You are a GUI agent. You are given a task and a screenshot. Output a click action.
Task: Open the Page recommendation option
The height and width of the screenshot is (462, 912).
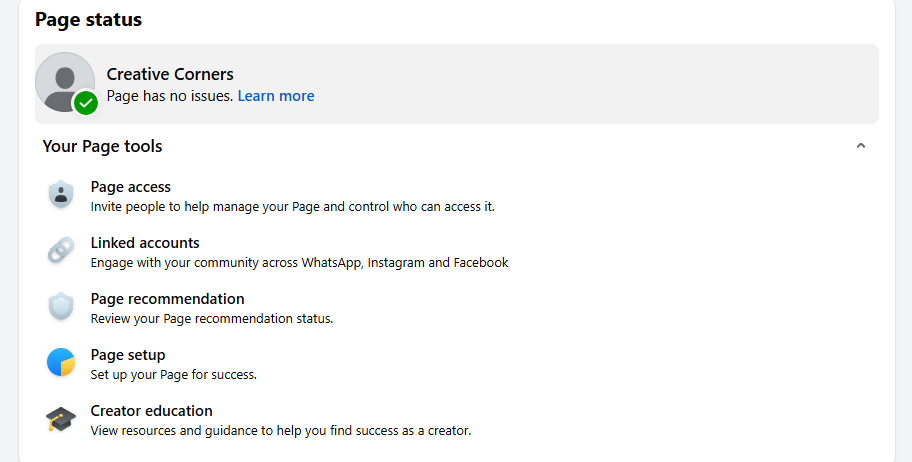[x=167, y=299]
